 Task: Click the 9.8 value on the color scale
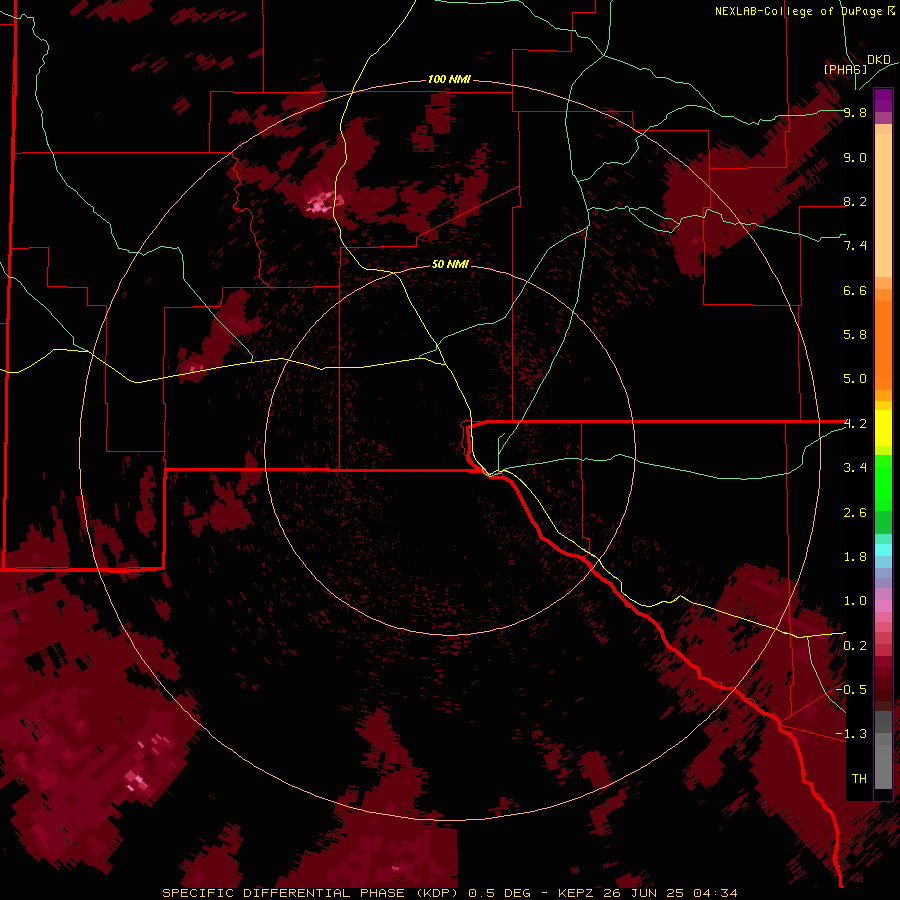(855, 113)
